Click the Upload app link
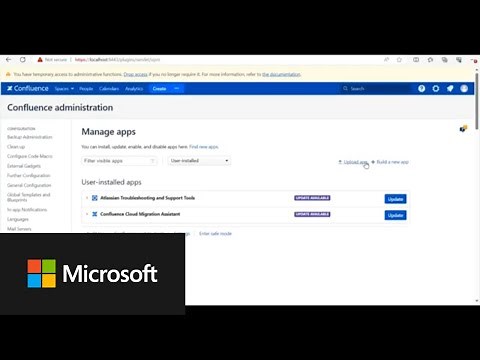Image resolution: width=480 pixels, height=360 pixels. (x=353, y=162)
